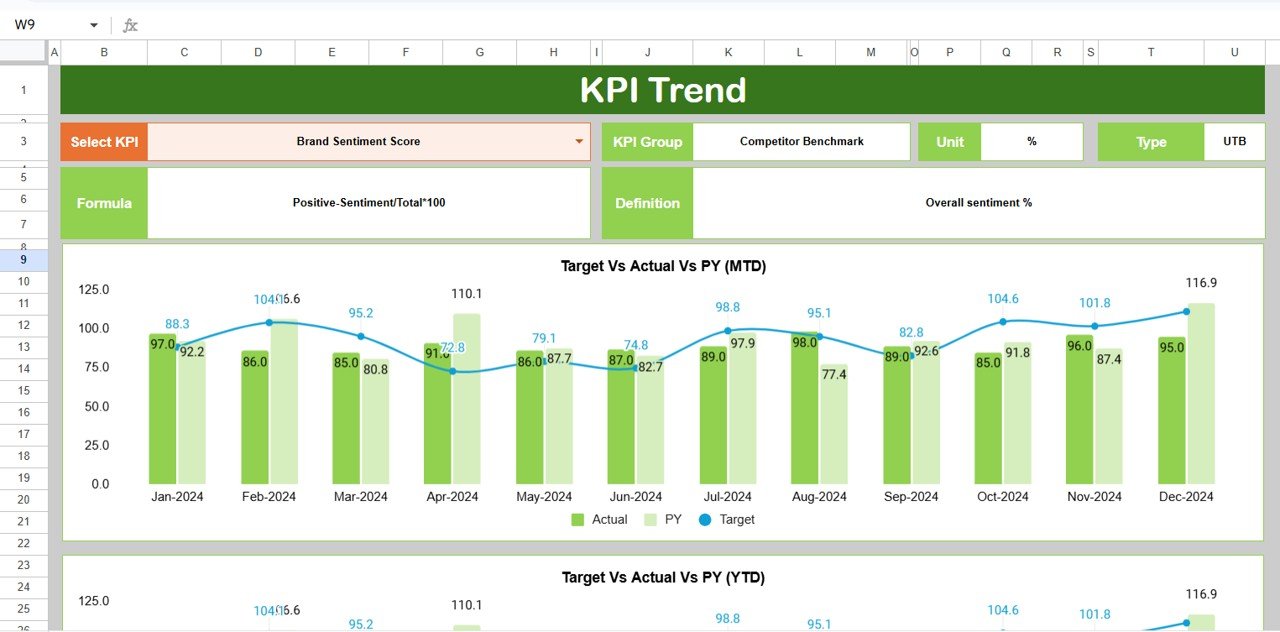Viewport: 1280px width, 632px height.
Task: Click the Target legend marker
Action: pos(706,519)
